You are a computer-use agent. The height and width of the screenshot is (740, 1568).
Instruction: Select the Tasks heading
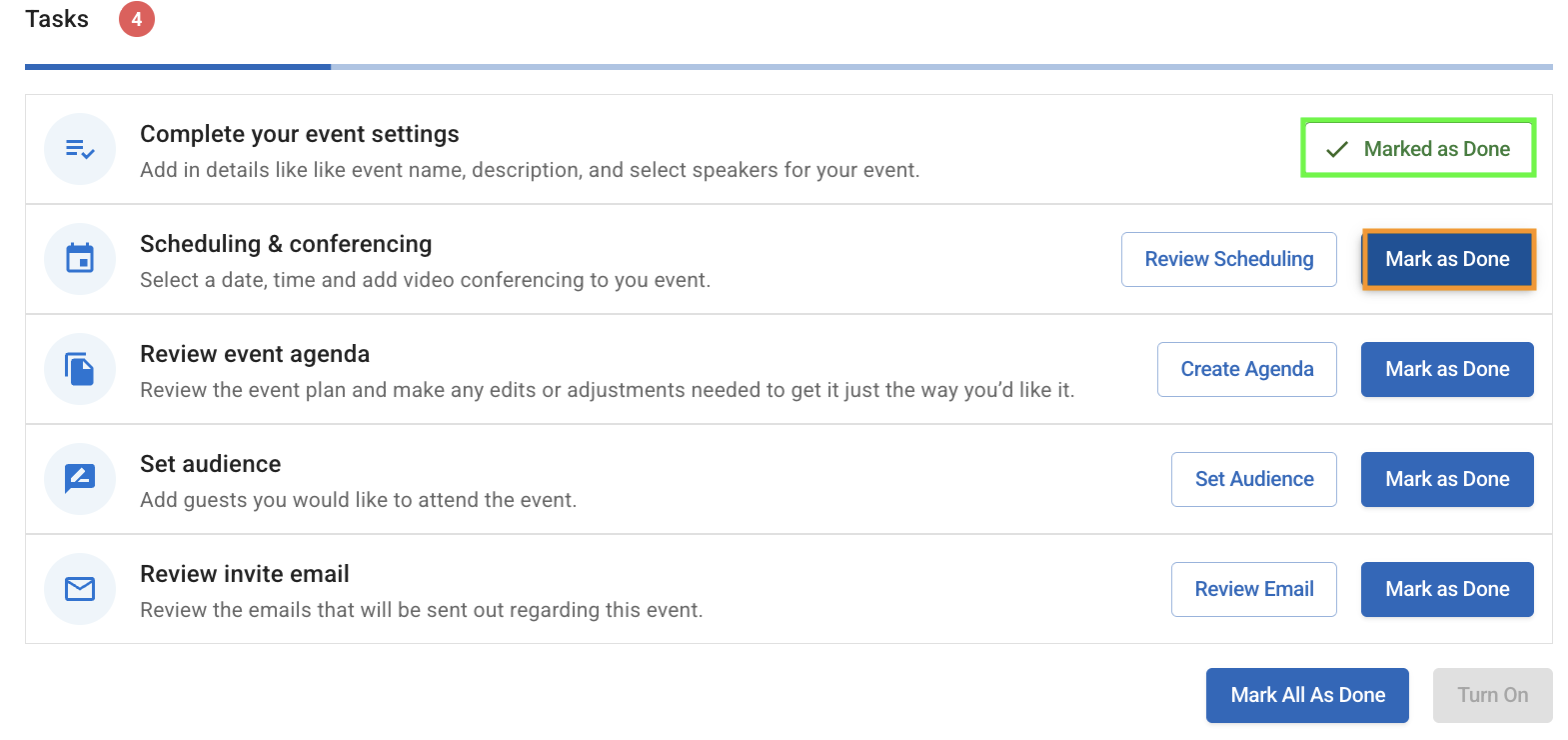click(x=57, y=19)
